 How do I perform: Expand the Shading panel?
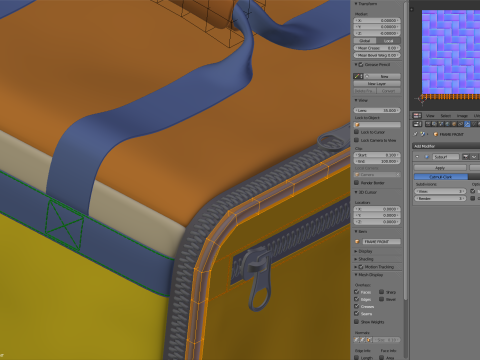(356, 259)
